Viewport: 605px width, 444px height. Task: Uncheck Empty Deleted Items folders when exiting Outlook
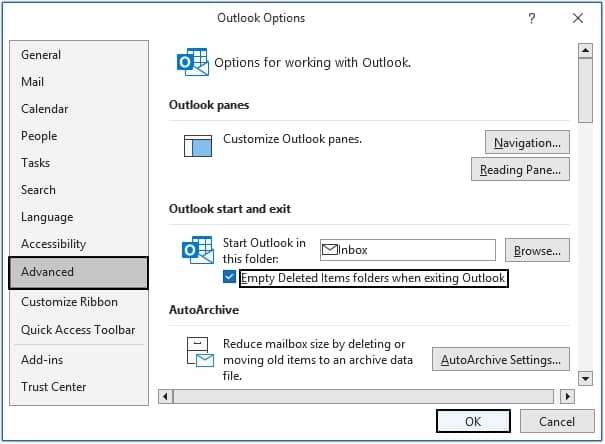[229, 277]
